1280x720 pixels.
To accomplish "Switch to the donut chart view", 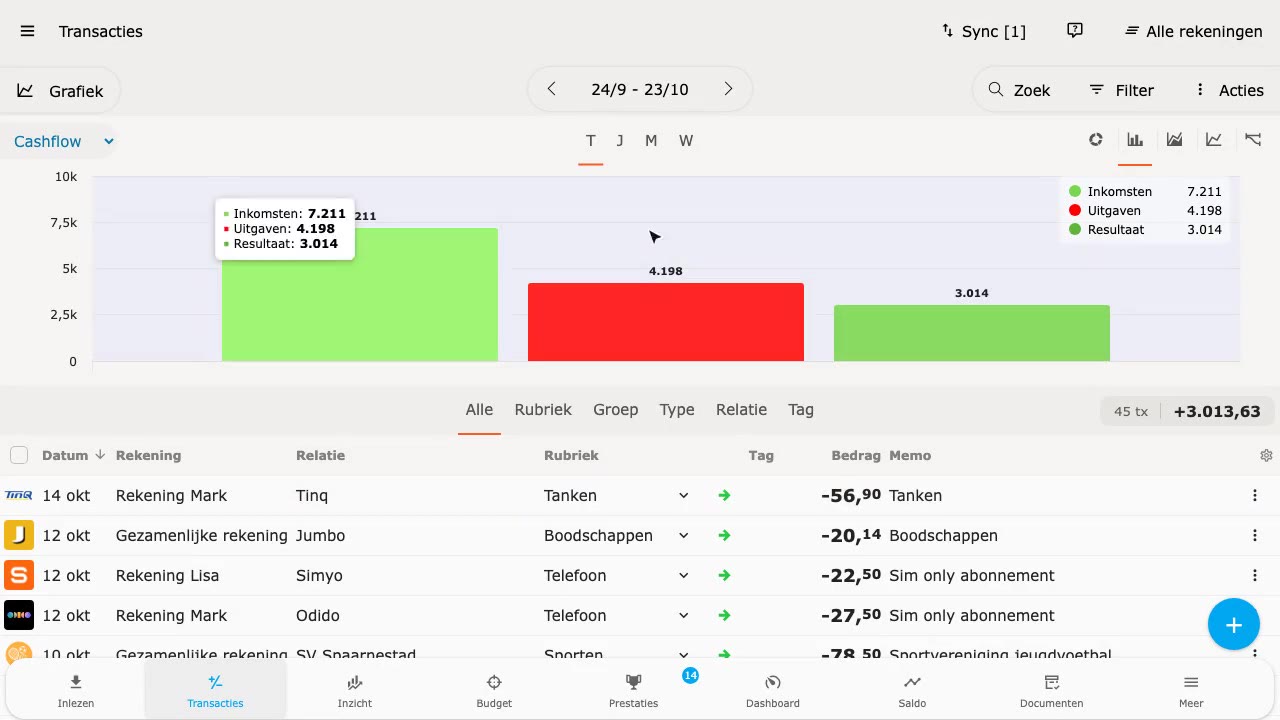I will (1096, 140).
